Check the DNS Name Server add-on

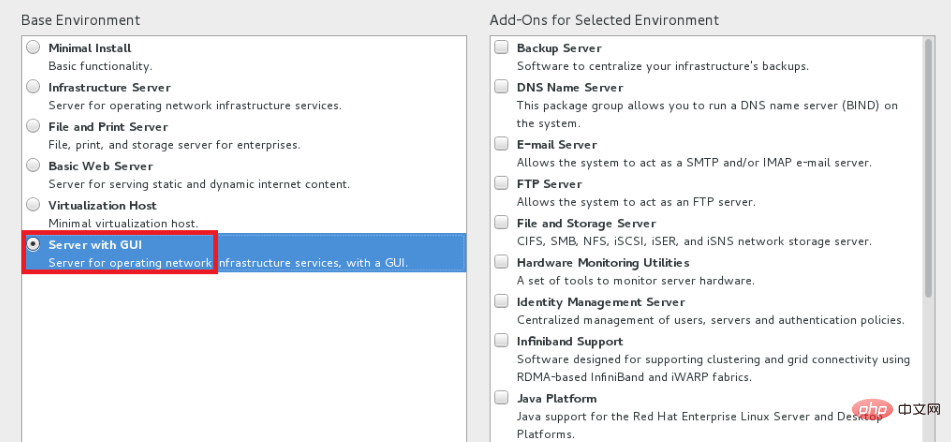[x=501, y=87]
